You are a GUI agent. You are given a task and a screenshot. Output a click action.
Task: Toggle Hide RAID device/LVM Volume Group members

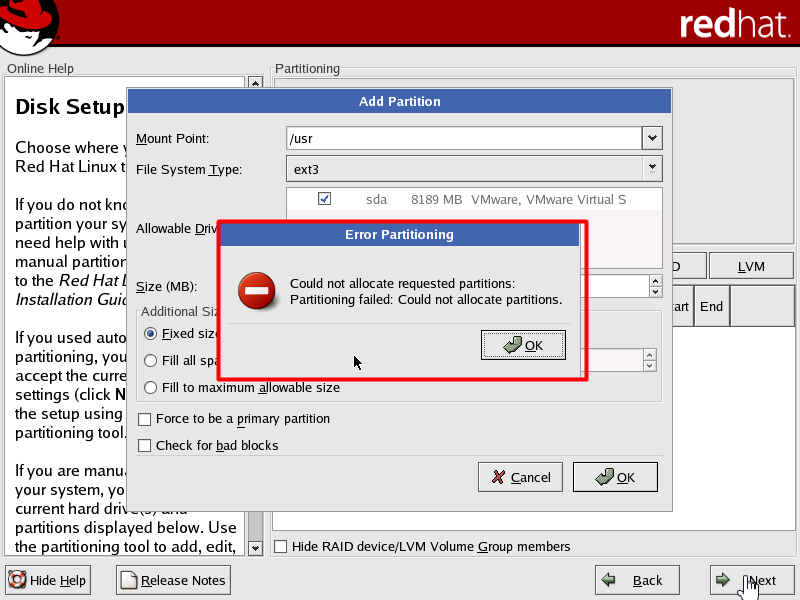[281, 546]
